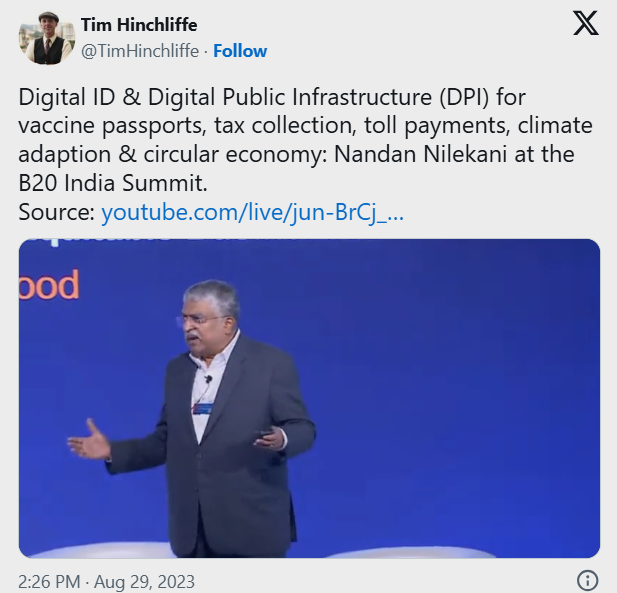Image resolution: width=617 pixels, height=593 pixels.
Task: Follow Tim Hinchliffe
Action: (240, 50)
